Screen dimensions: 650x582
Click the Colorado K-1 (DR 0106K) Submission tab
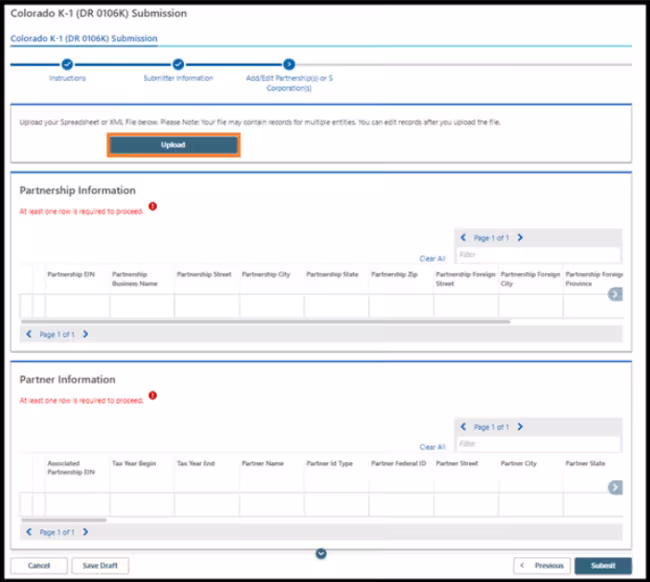84,39
